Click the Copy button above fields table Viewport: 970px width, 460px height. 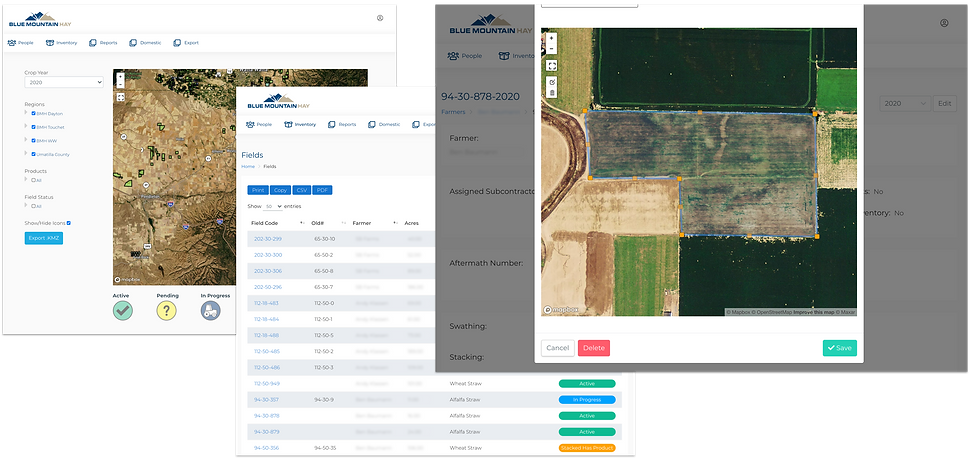click(x=280, y=190)
